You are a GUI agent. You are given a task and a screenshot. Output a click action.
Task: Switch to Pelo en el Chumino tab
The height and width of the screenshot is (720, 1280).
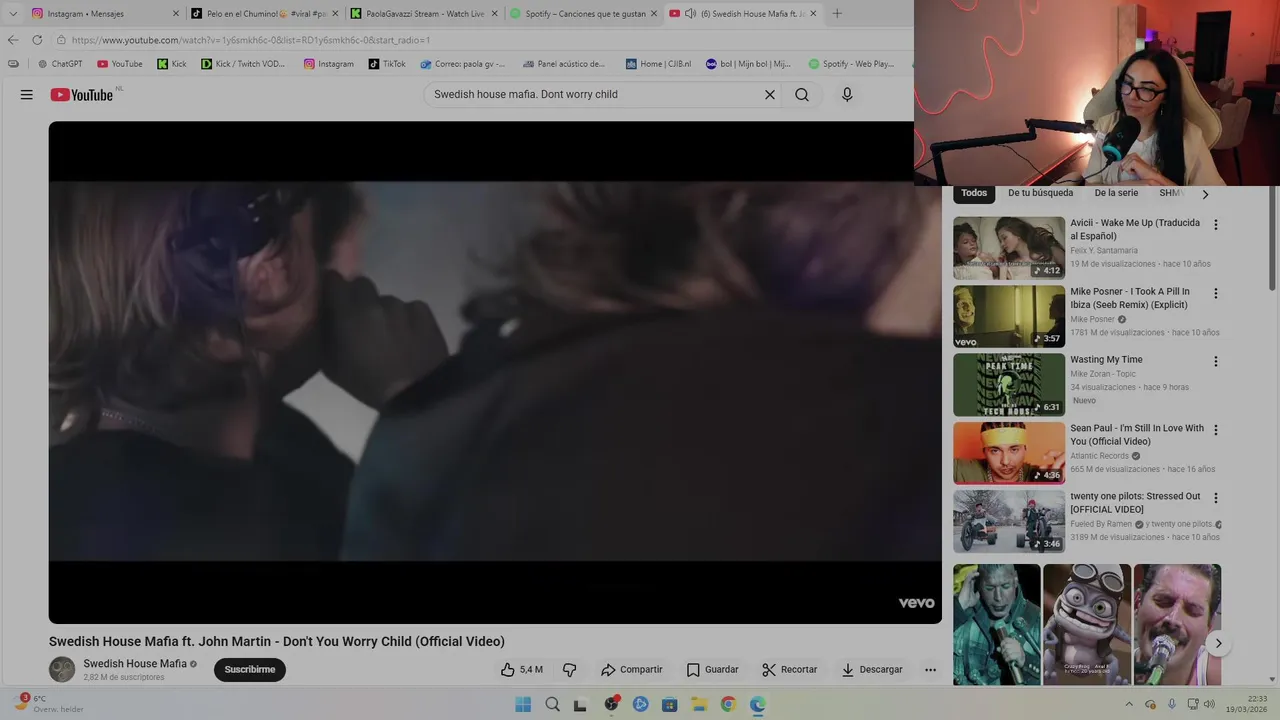click(x=264, y=14)
